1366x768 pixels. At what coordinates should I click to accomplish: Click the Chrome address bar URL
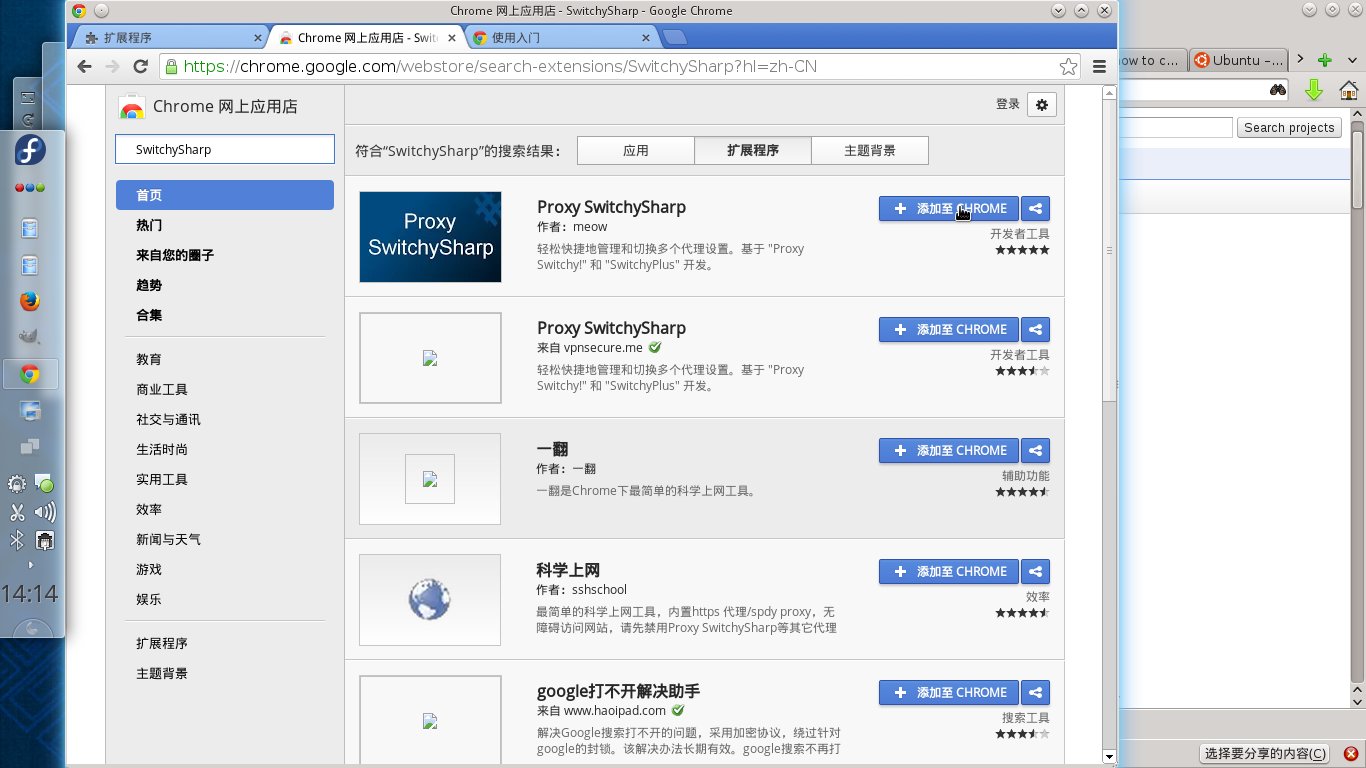500,67
